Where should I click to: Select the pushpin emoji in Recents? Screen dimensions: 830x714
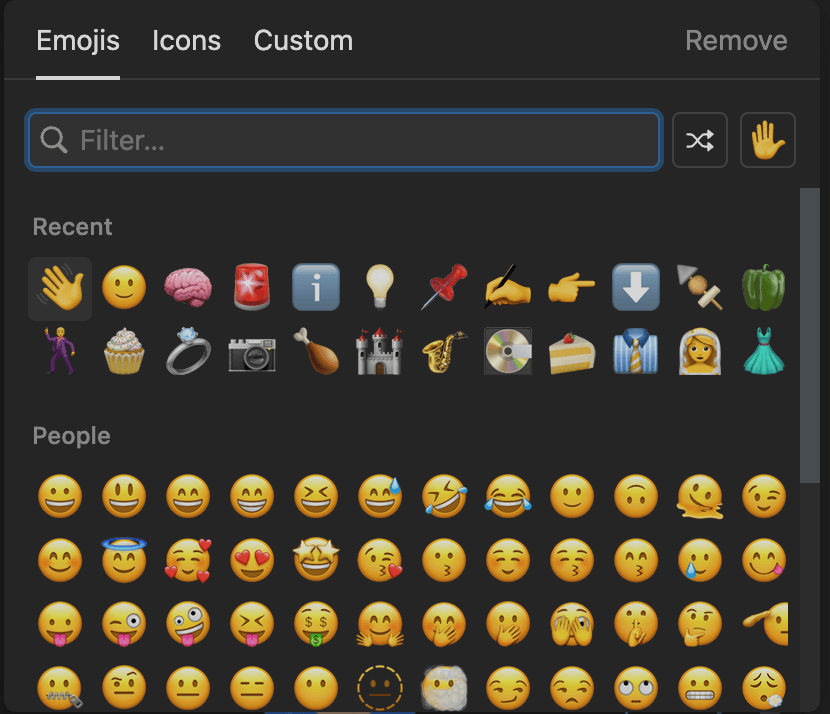(x=444, y=287)
